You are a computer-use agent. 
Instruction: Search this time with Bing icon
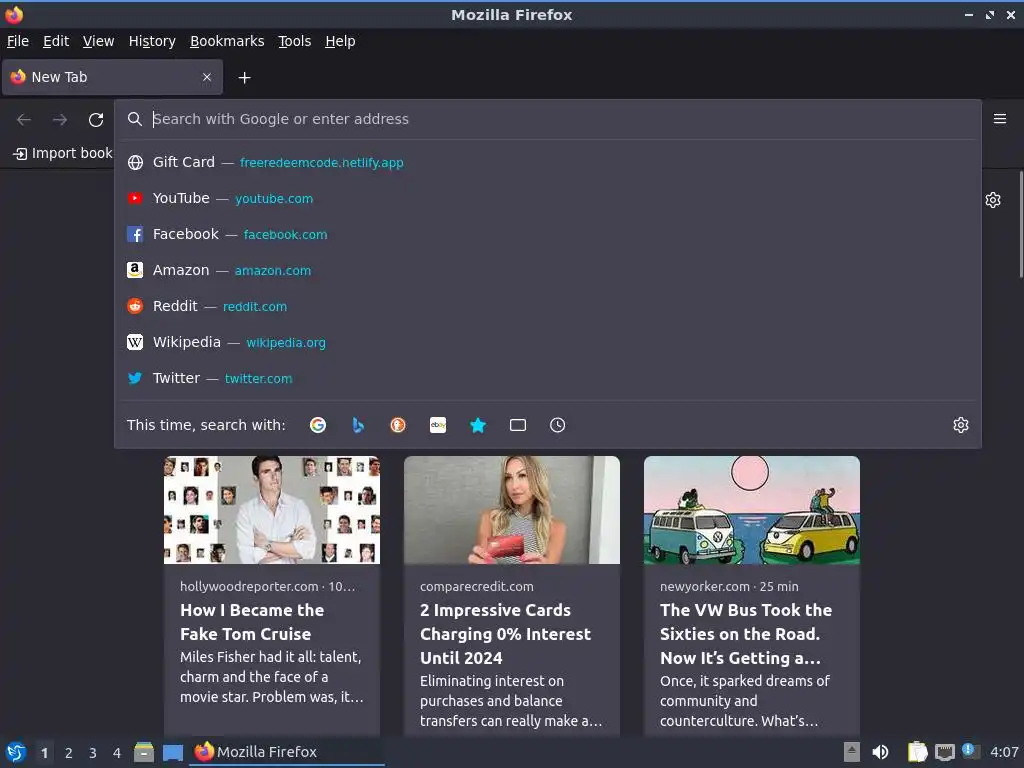[358, 425]
